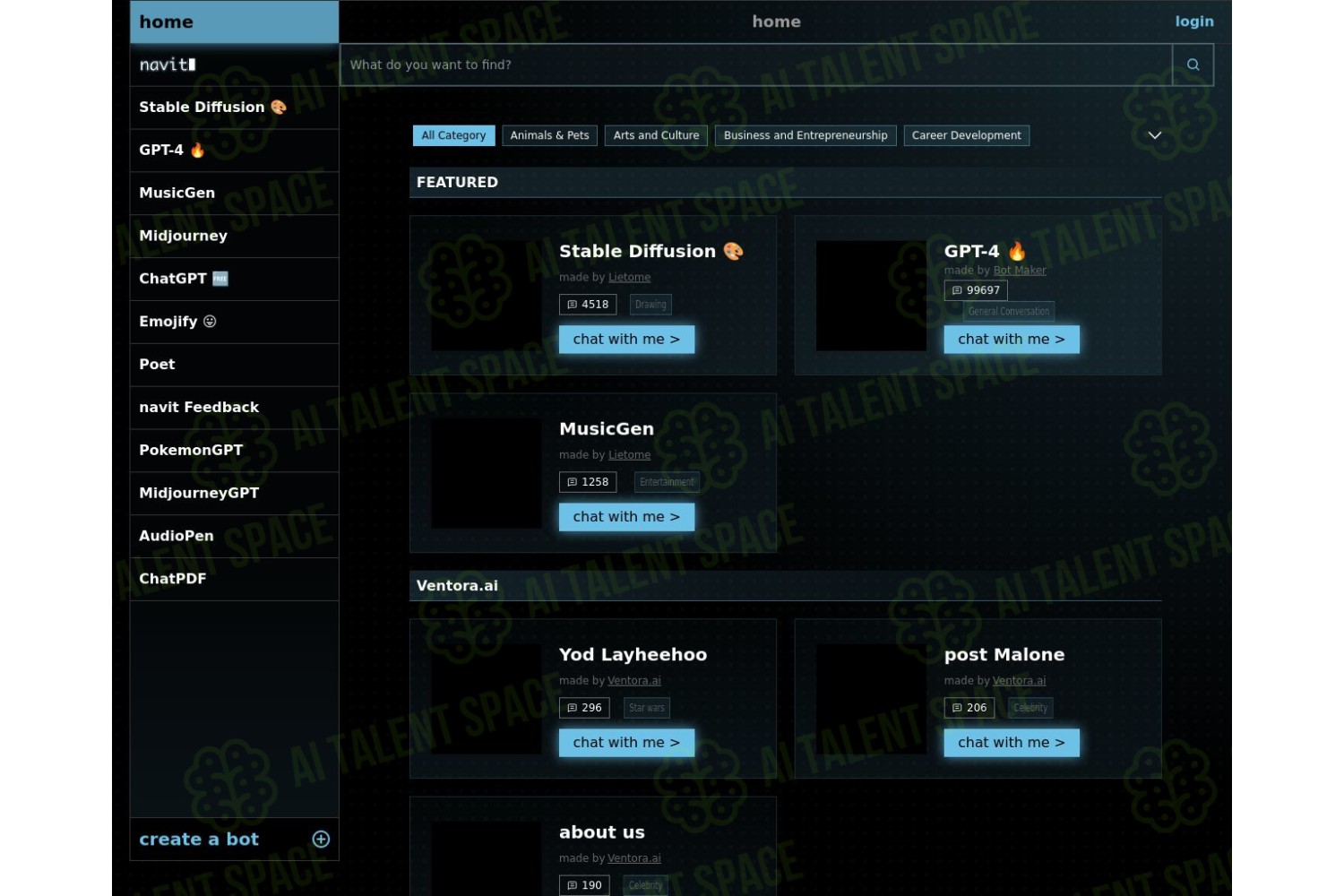Open GPT-4 in the sidebar

234,151
